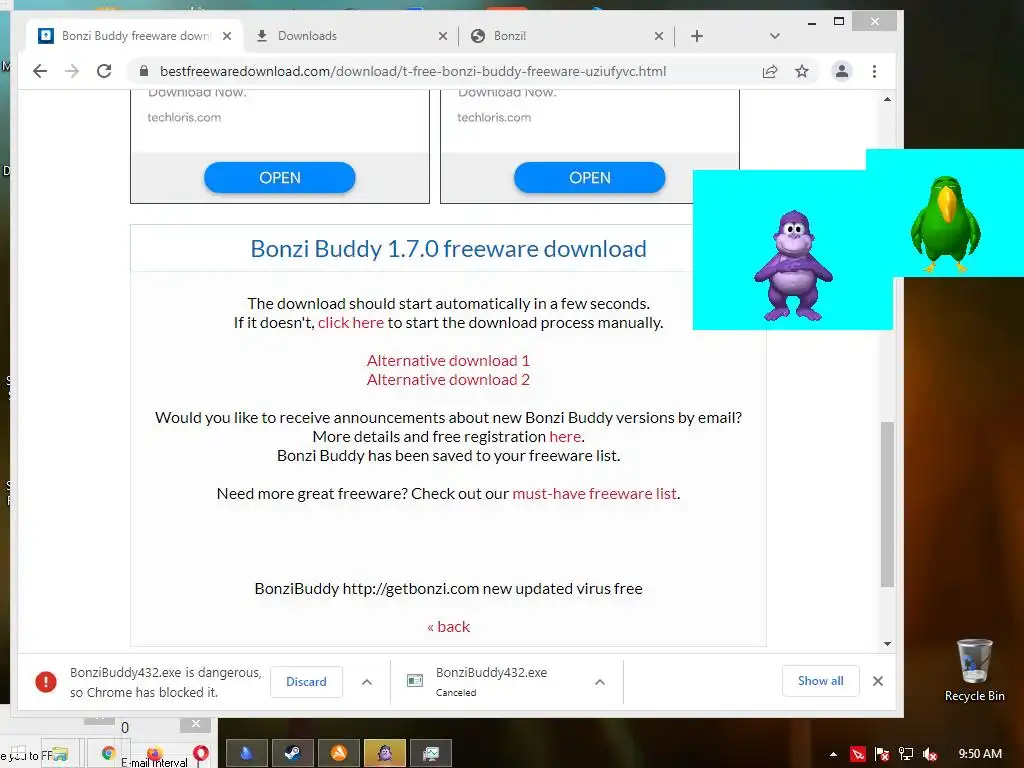Close the Bonzi Buddy freeware download tab
The height and width of the screenshot is (768, 1024).
click(x=227, y=36)
